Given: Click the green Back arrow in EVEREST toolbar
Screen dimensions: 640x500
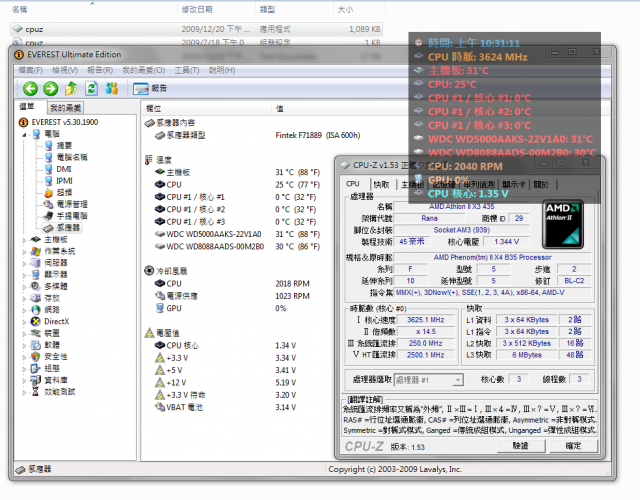Looking at the screenshot, I should click(30, 89).
